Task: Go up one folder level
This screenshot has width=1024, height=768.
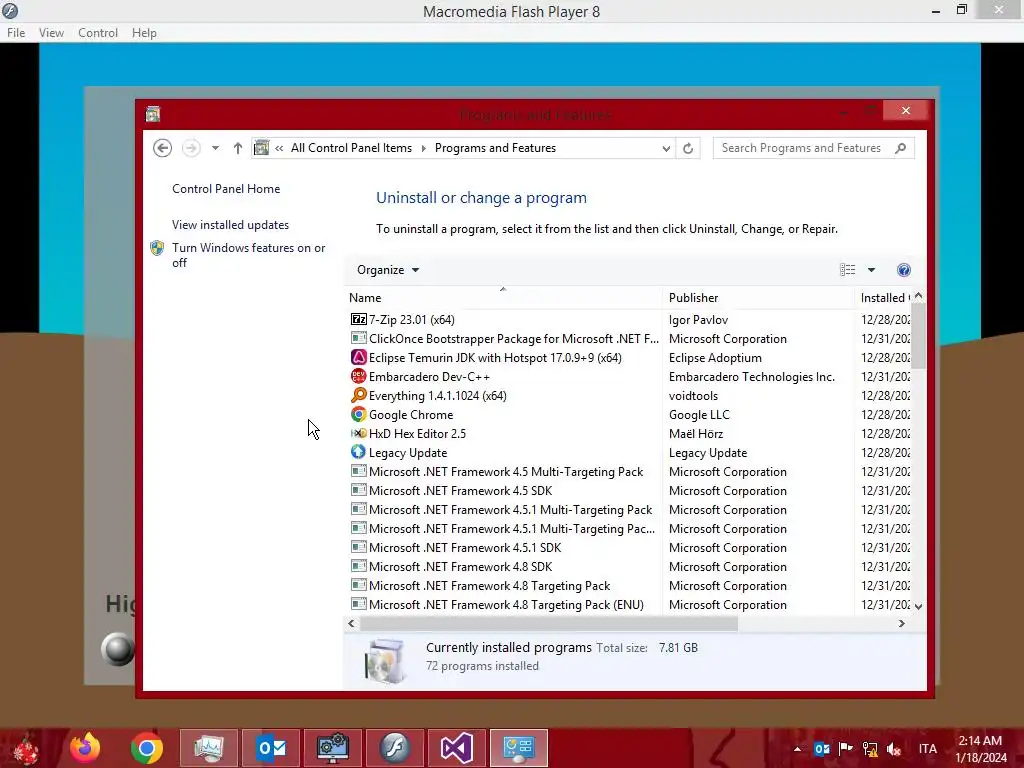Action: point(238,148)
